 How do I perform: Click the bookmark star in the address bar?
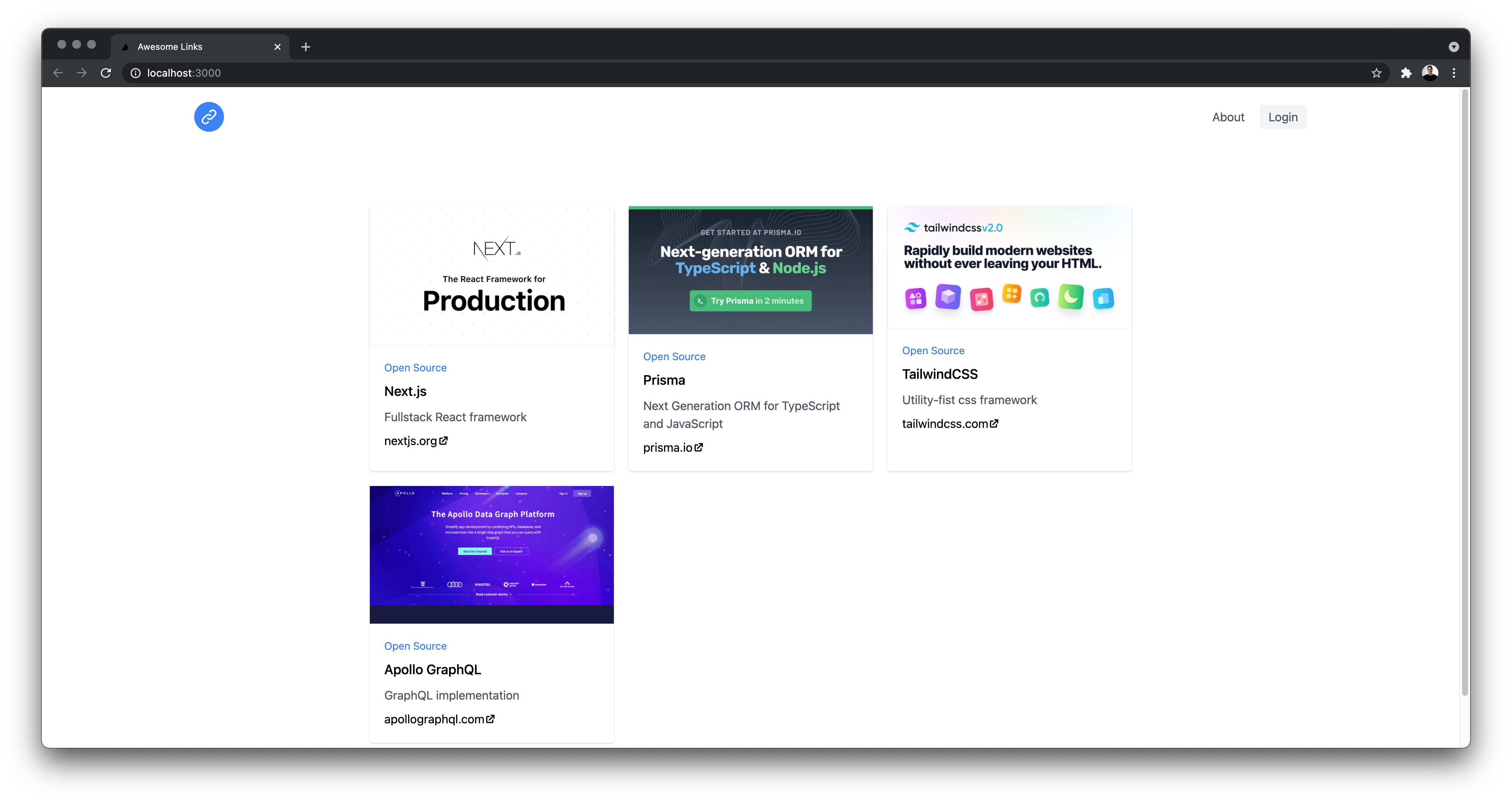(x=1377, y=73)
